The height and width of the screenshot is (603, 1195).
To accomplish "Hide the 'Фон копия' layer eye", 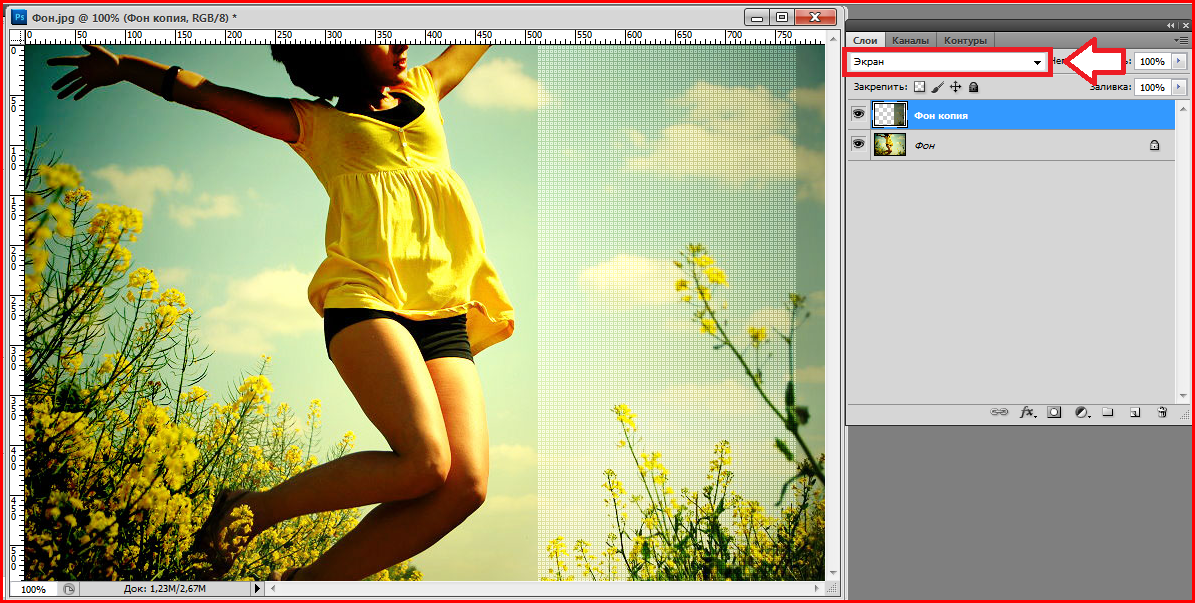I will (x=859, y=114).
